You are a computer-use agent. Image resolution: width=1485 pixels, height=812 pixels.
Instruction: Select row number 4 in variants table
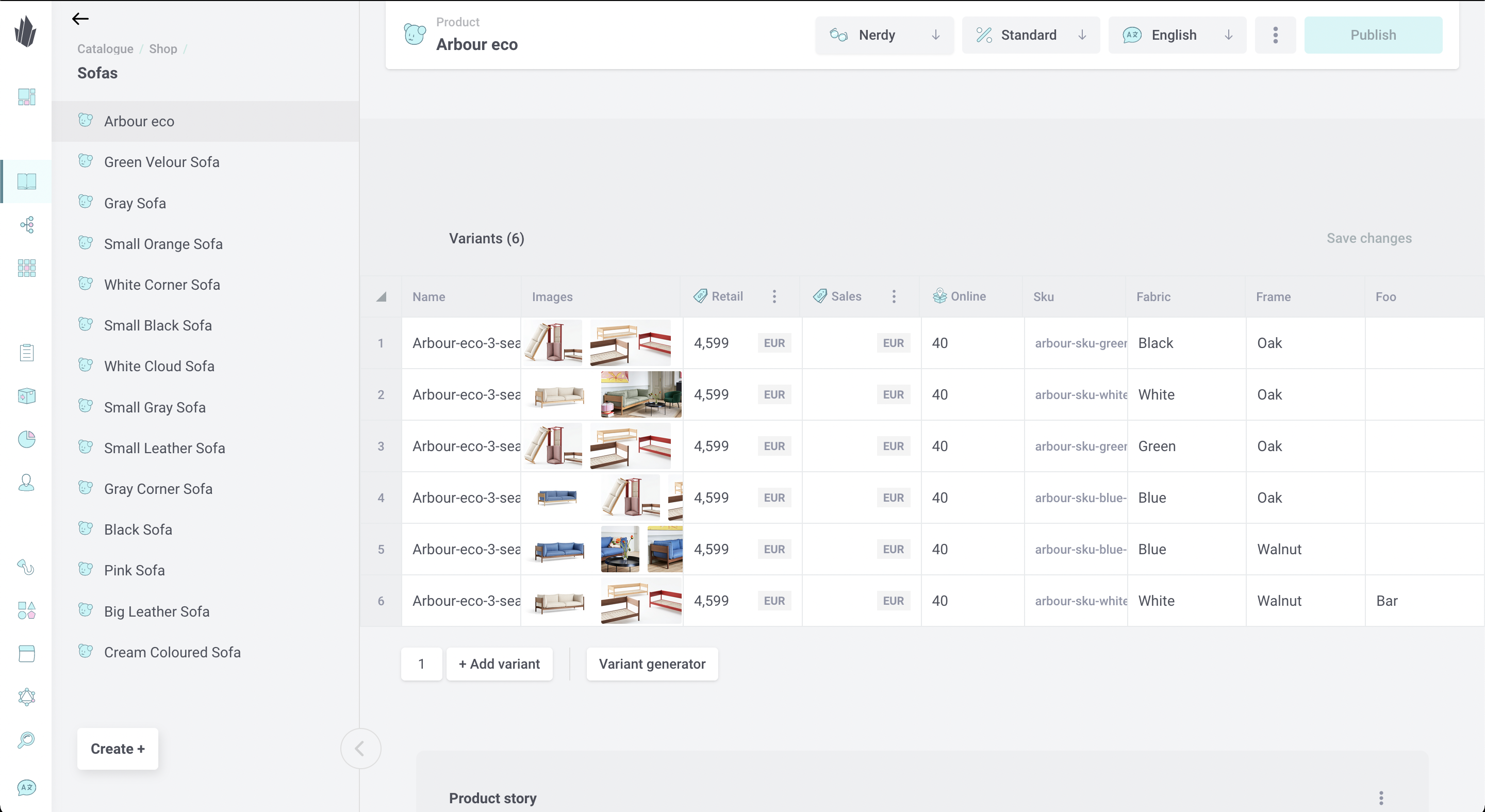click(381, 498)
